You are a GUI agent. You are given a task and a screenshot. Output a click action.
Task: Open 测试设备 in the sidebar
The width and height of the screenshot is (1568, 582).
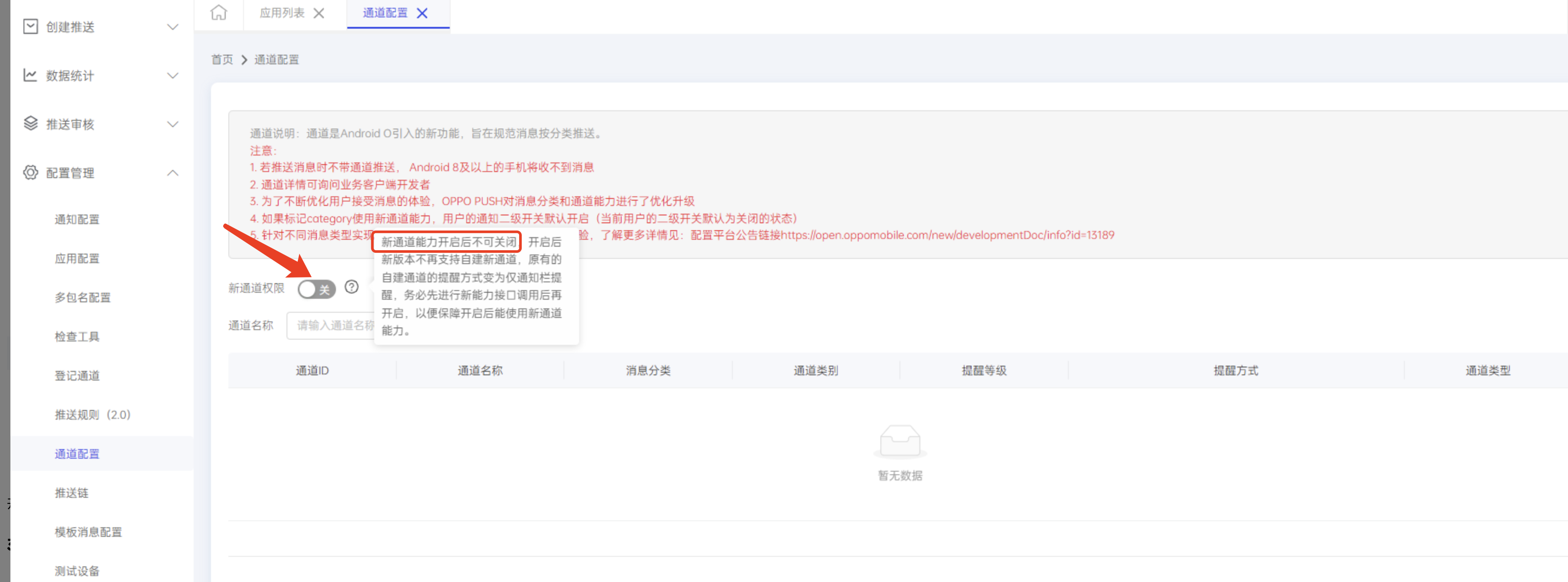point(77,570)
